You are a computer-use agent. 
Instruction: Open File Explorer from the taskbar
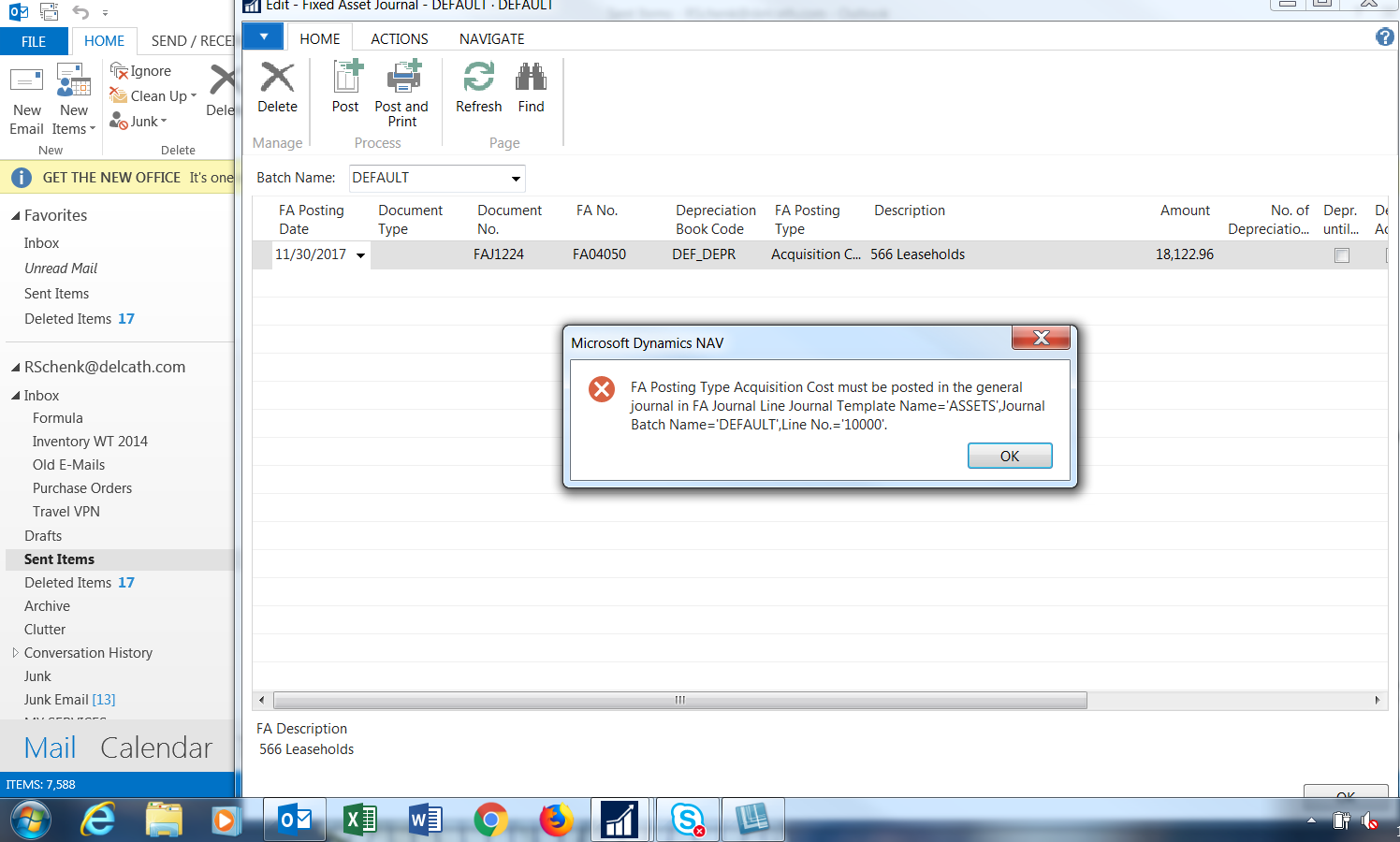(x=164, y=820)
